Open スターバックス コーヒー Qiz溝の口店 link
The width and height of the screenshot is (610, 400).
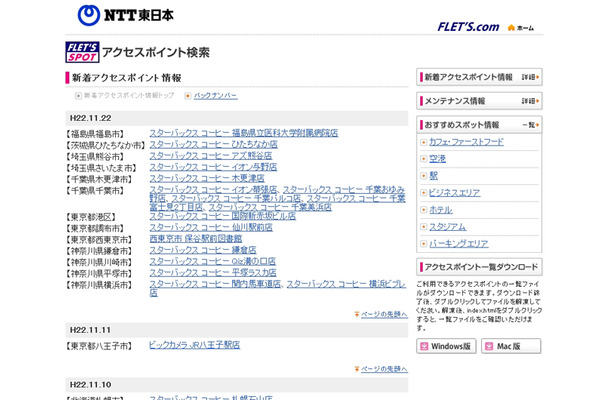click(x=212, y=261)
